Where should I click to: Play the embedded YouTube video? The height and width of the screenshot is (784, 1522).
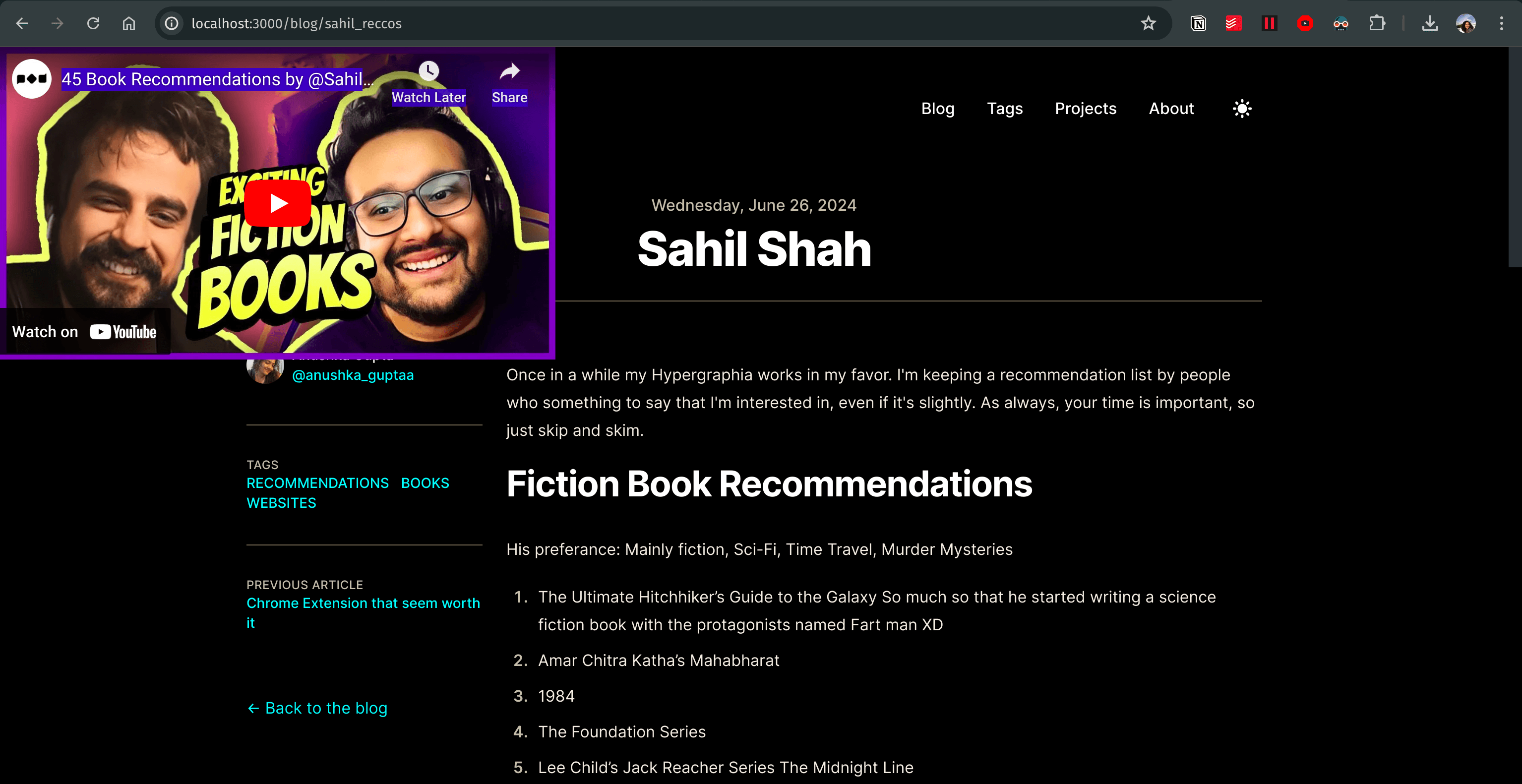point(278,203)
